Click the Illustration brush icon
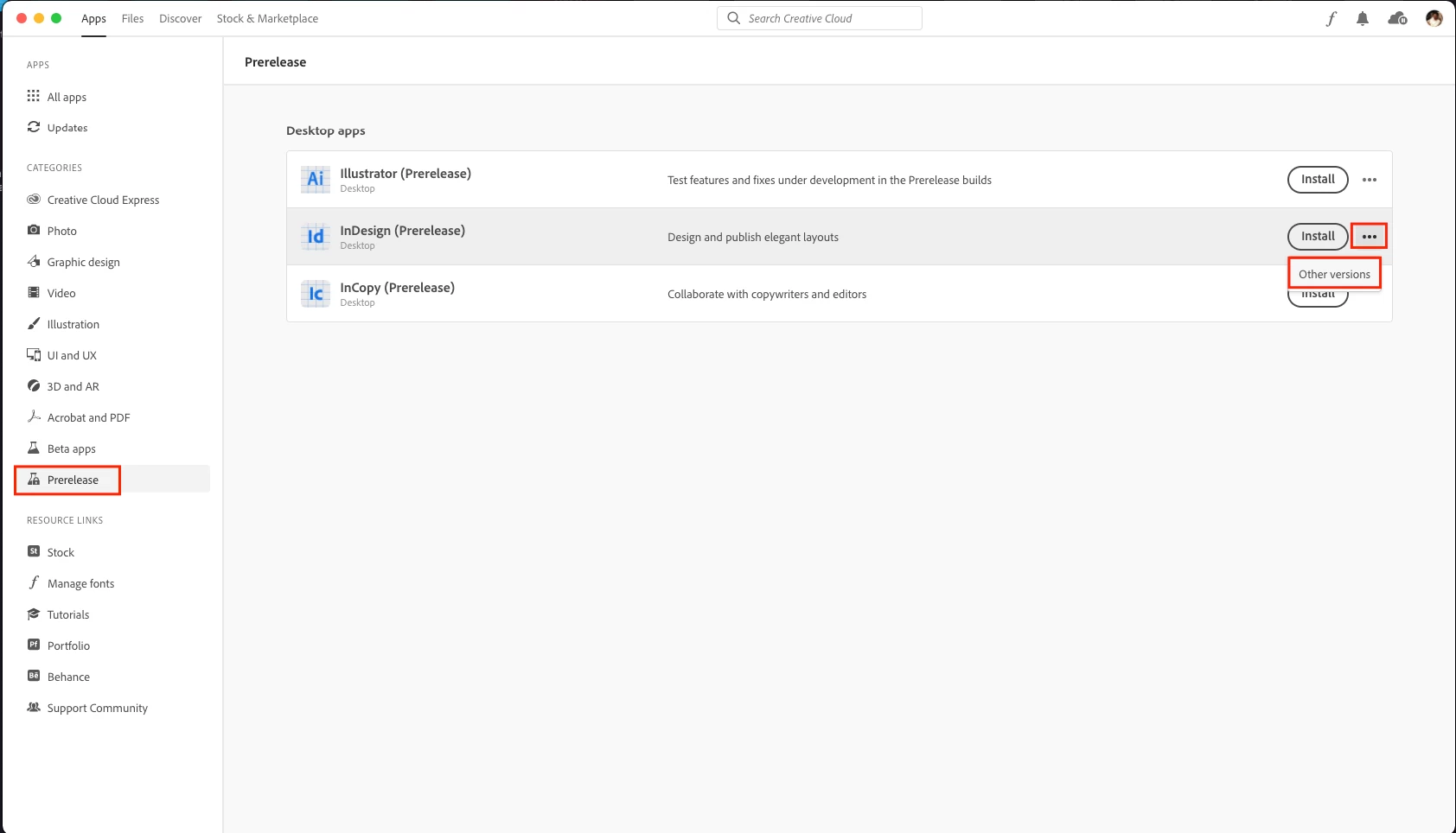 34,323
